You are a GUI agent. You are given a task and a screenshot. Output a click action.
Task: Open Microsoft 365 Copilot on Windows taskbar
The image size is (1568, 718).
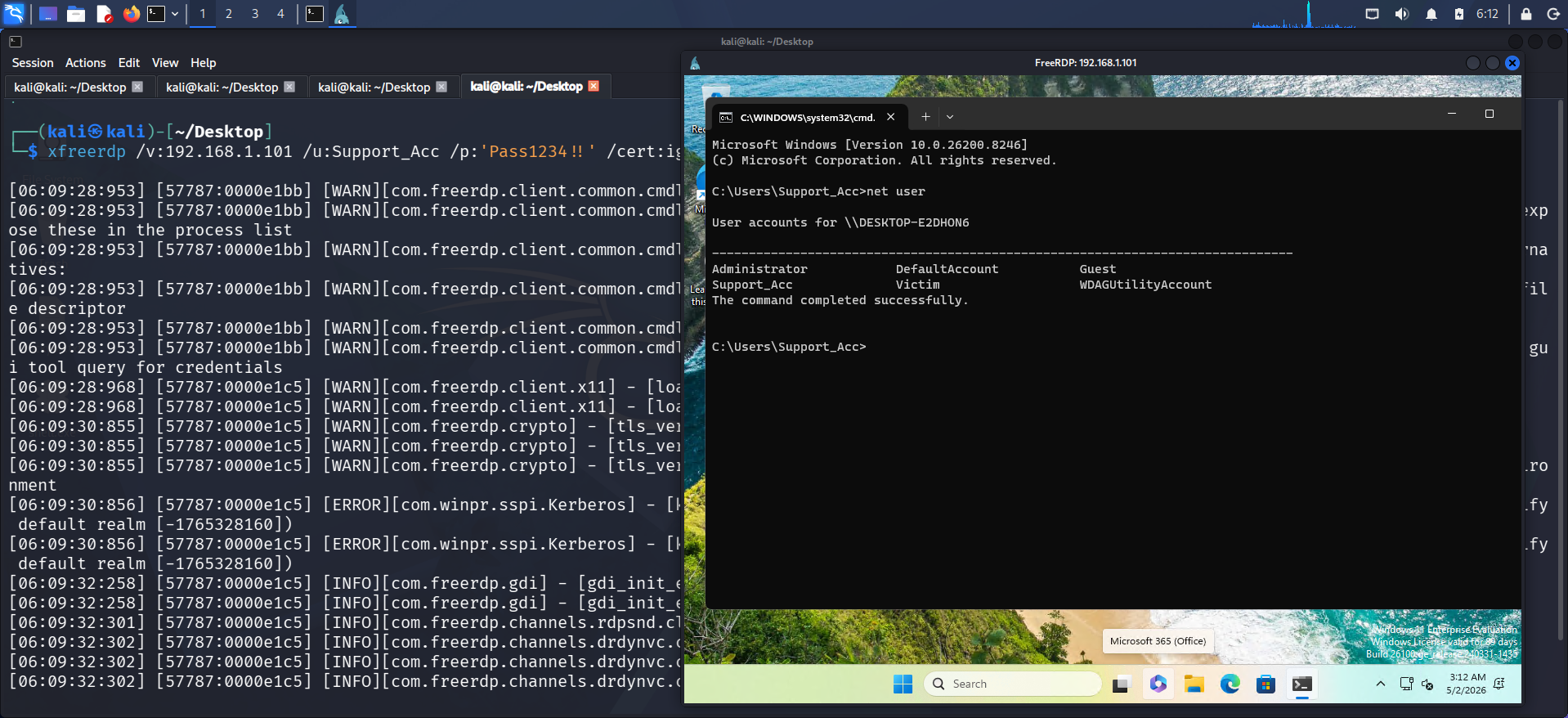1158,684
